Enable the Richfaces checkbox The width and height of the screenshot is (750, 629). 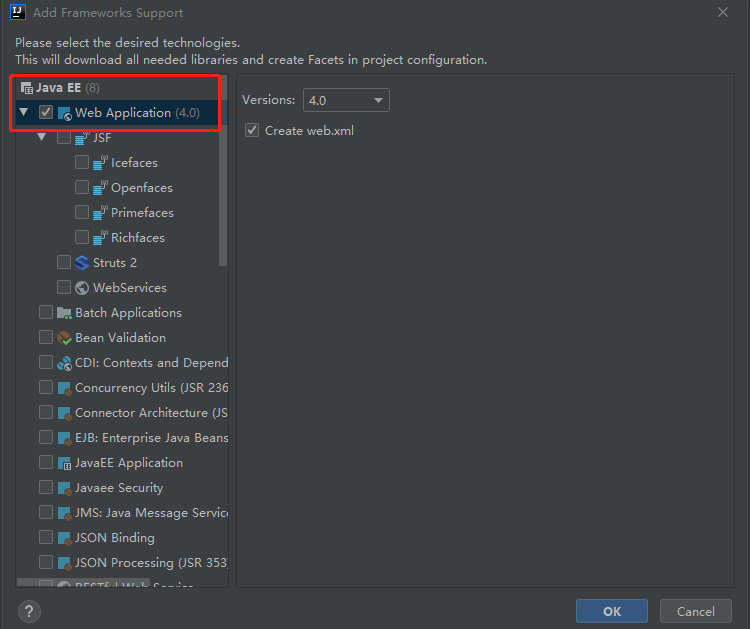[82, 237]
